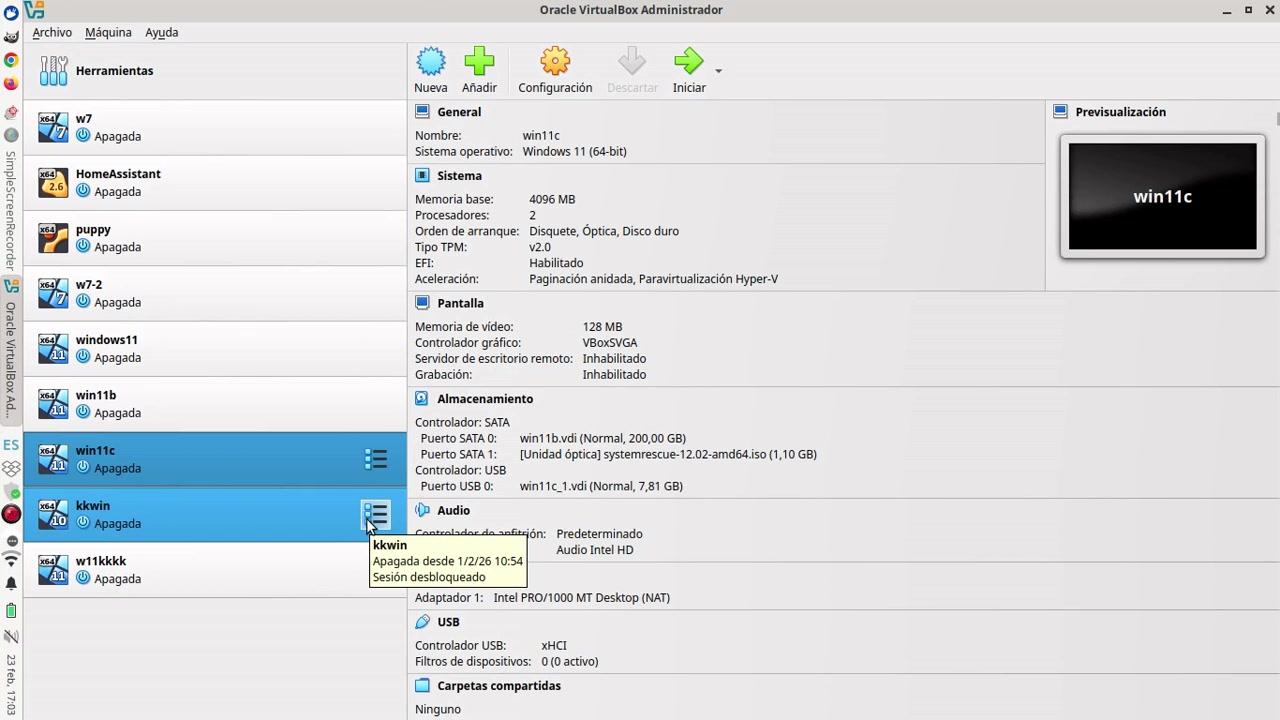The image size is (1280, 720).
Task: Open the notification bell in the tray
Action: (x=11, y=583)
